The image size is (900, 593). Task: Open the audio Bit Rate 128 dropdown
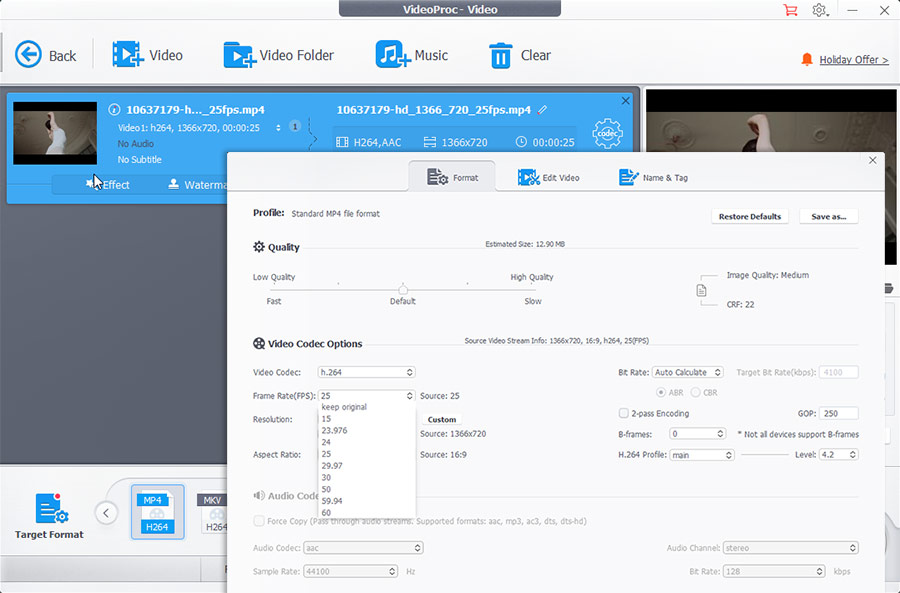(774, 571)
